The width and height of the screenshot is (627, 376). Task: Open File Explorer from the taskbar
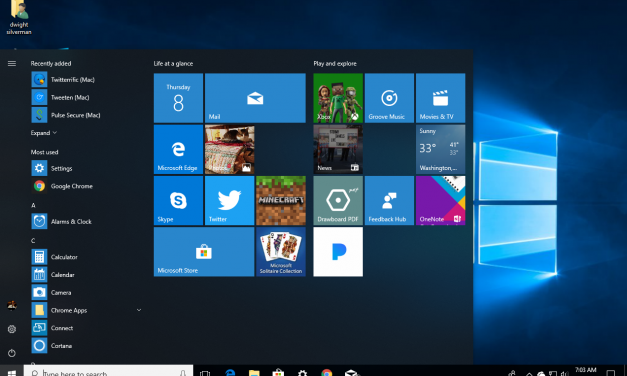(x=254, y=372)
